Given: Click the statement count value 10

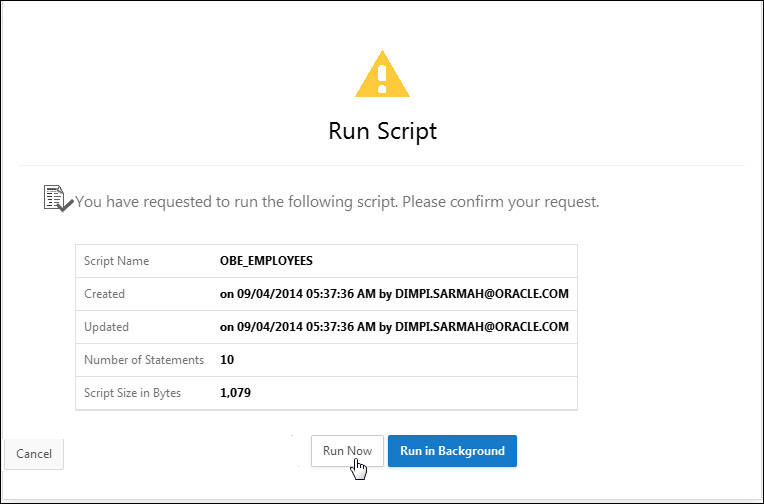Looking at the screenshot, I should (x=227, y=360).
